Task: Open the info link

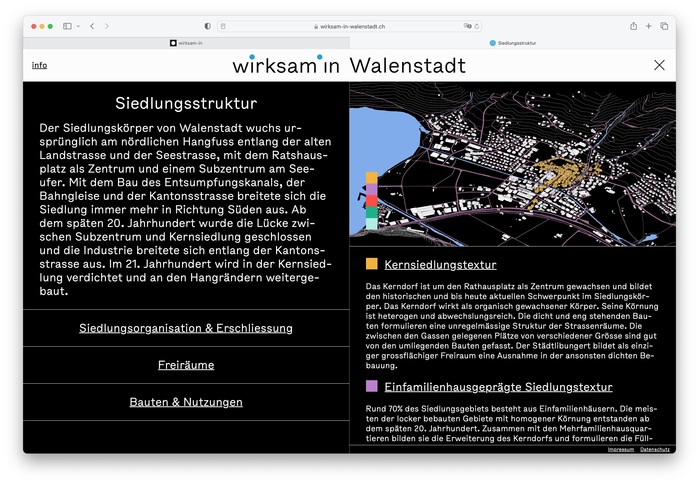Action: (39, 65)
